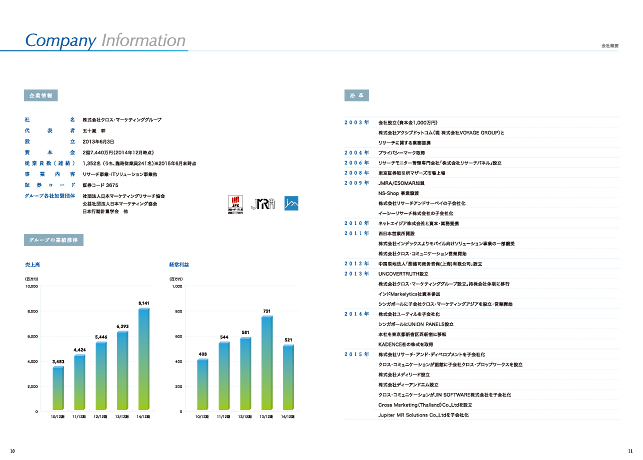This screenshot has width=643, height=460.
Task: Click the JMRA red-striped logo
Action: point(235,204)
